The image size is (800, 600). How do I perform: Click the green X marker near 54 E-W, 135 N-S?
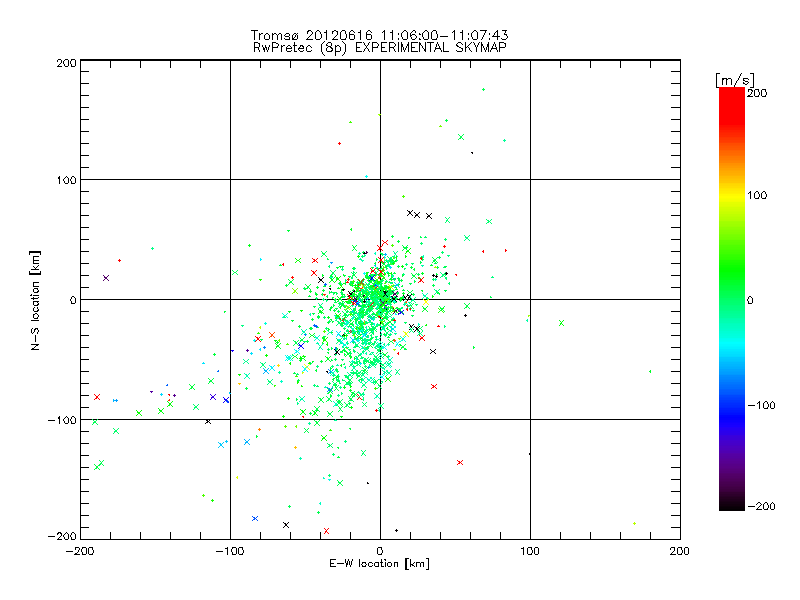461,137
